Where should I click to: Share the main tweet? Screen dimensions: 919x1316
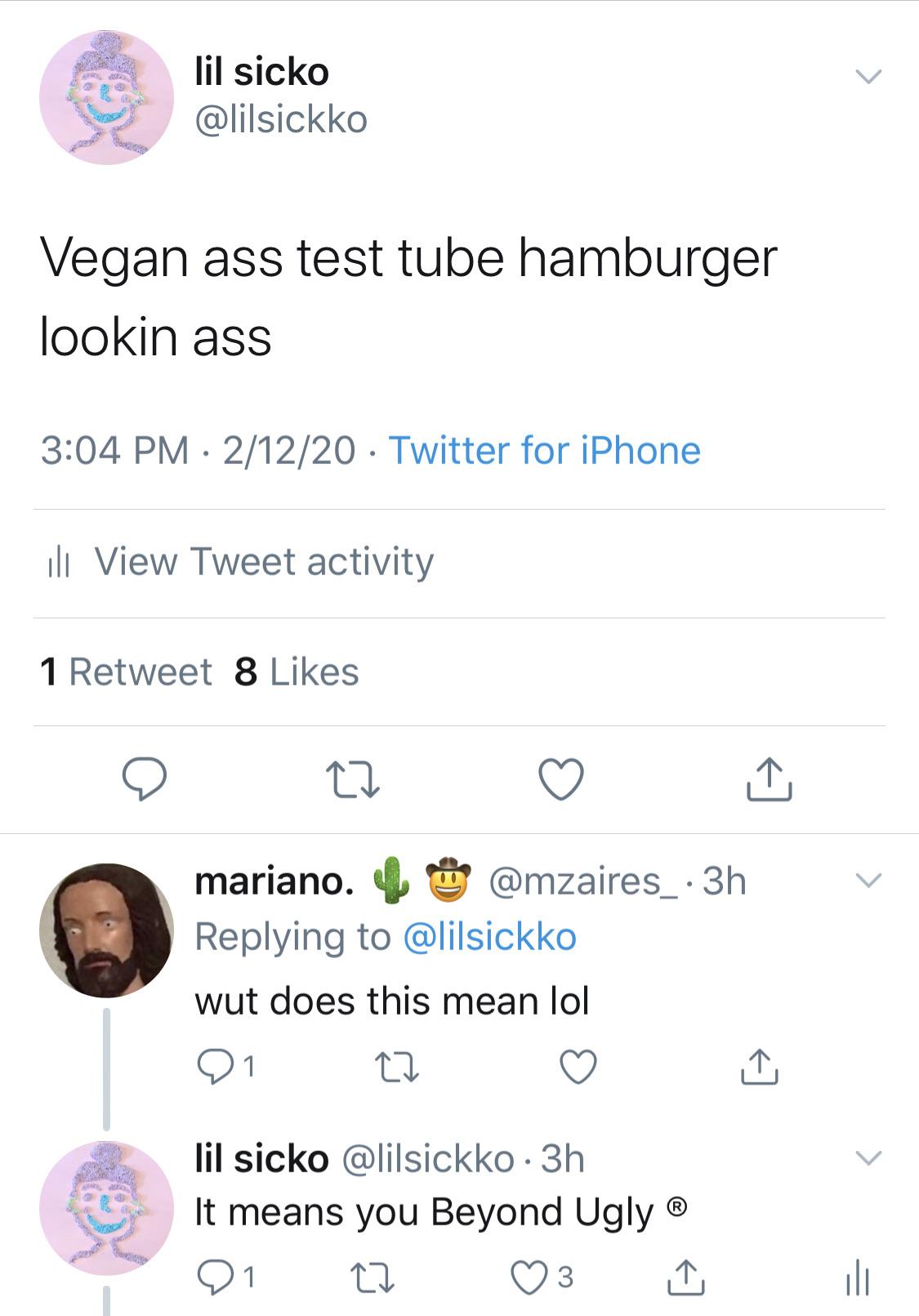[769, 778]
